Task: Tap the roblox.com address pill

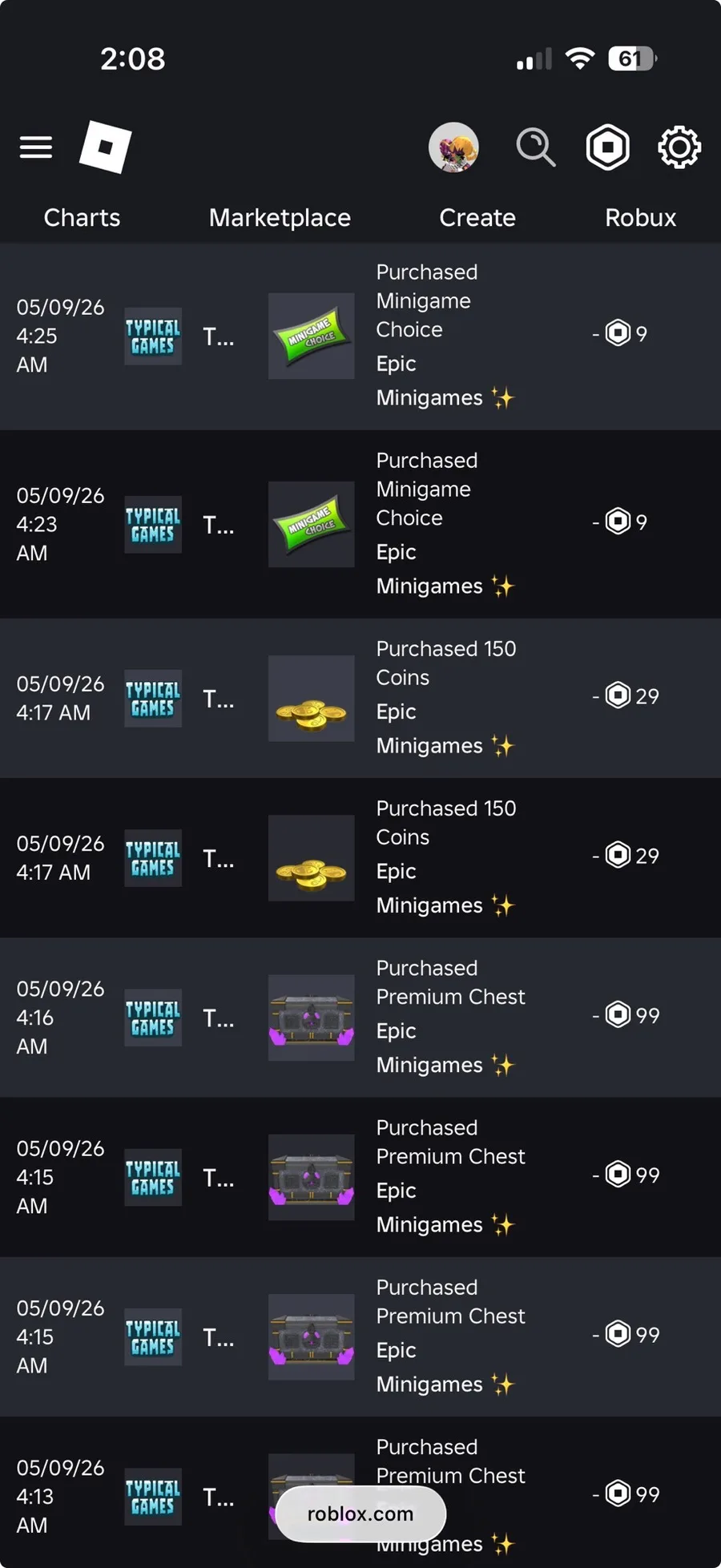Action: point(360,1514)
